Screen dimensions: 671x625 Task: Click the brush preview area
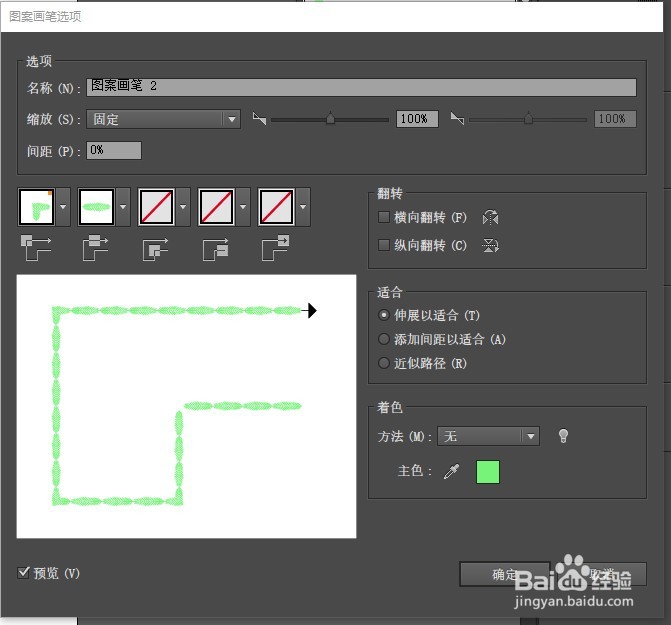(186, 406)
